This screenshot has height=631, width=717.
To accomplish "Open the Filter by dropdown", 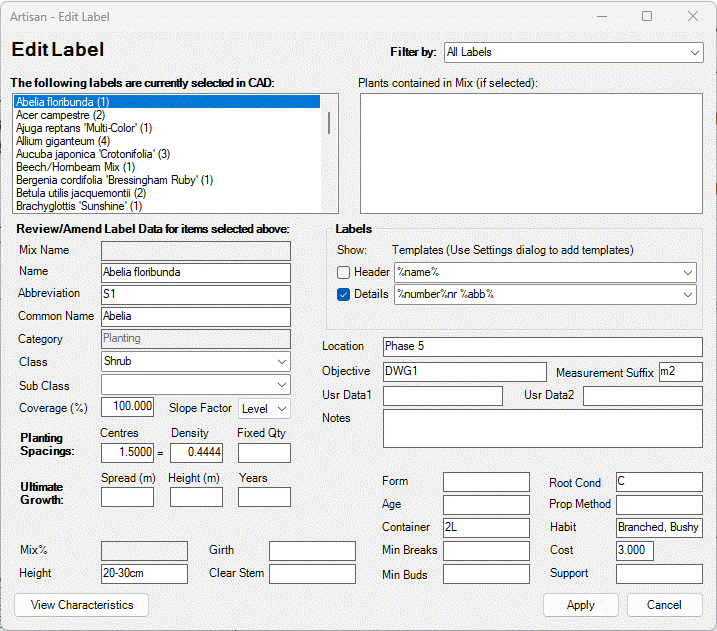I will coord(573,52).
